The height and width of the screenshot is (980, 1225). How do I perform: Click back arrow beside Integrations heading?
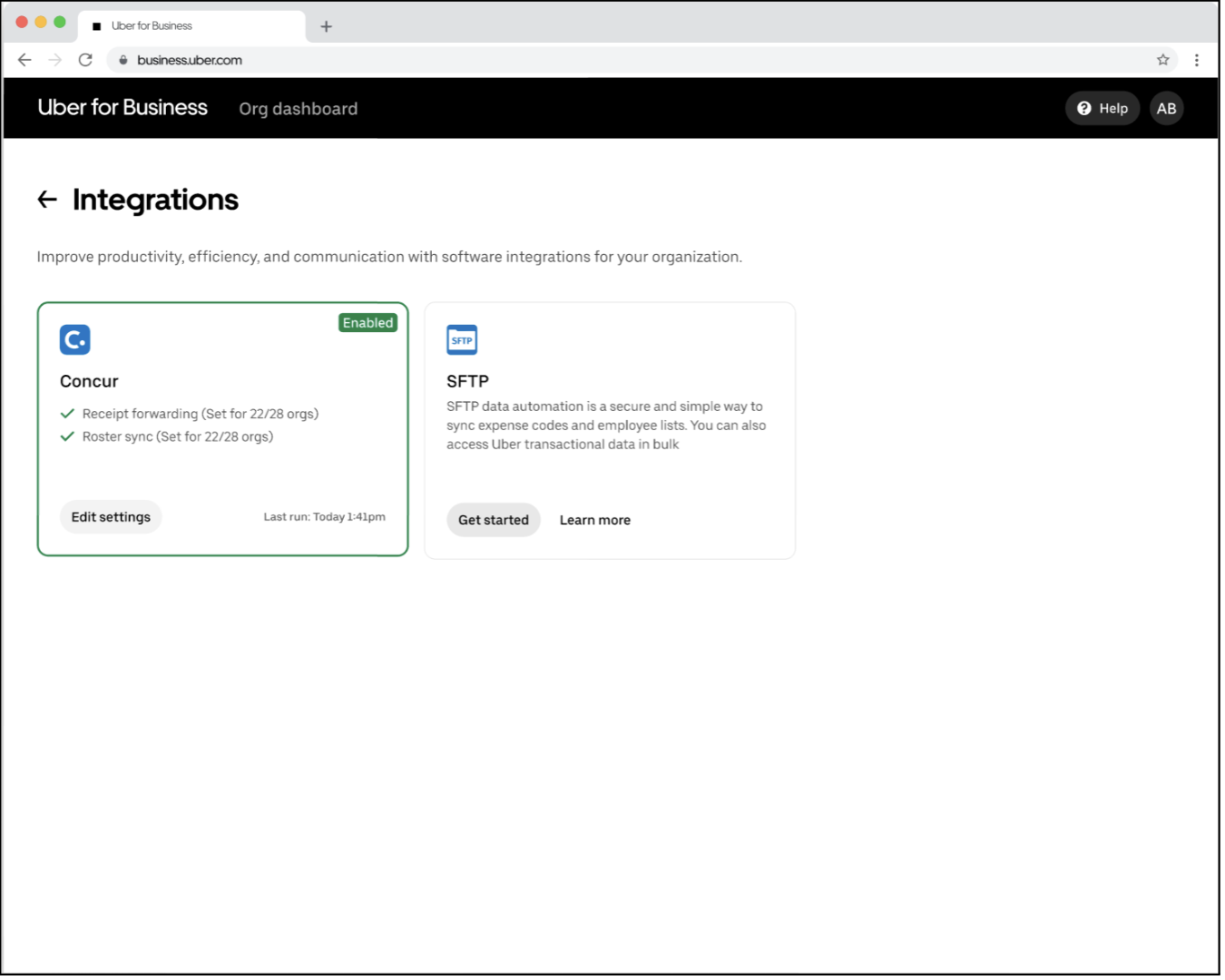(47, 200)
